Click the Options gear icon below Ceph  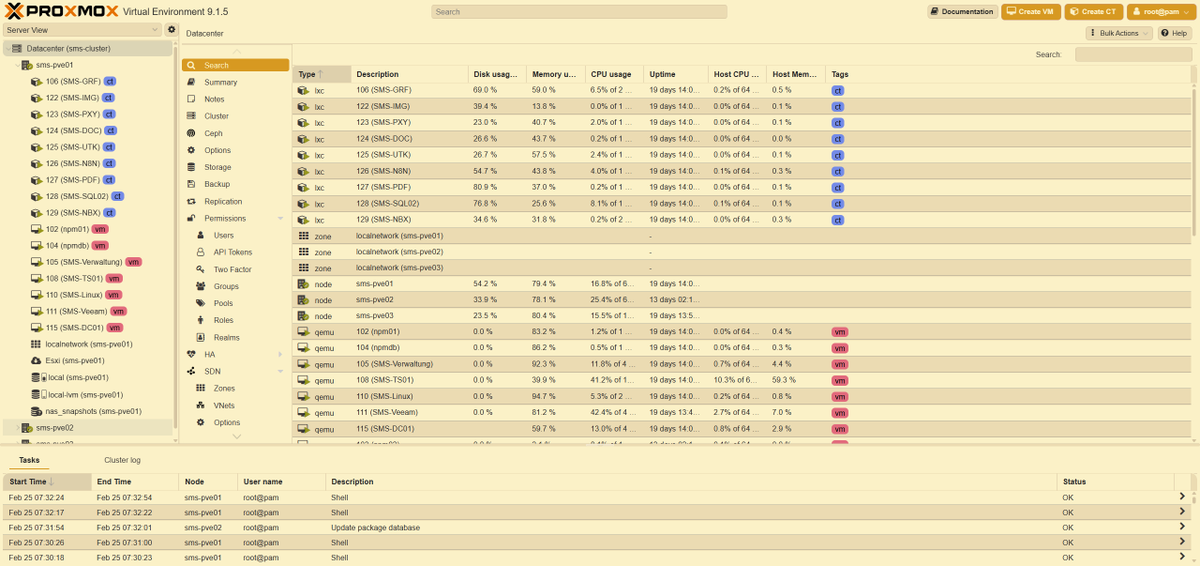(x=191, y=150)
